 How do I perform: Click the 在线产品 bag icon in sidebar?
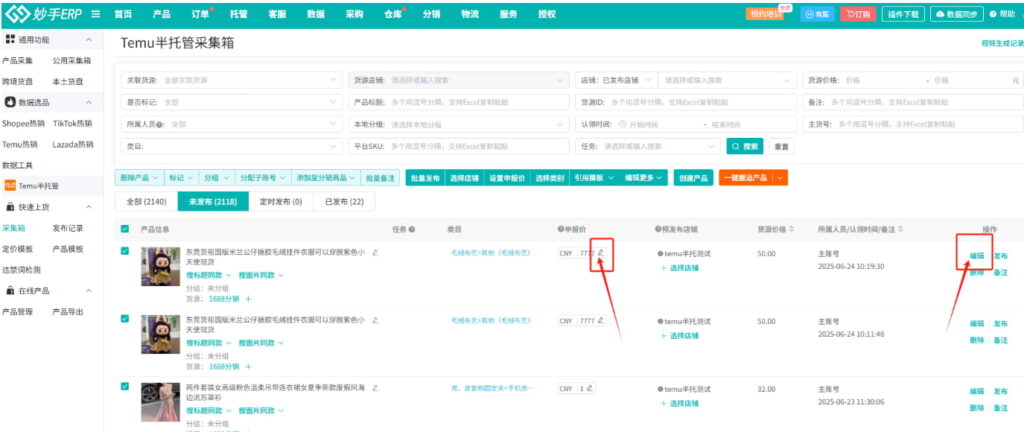coord(10,290)
